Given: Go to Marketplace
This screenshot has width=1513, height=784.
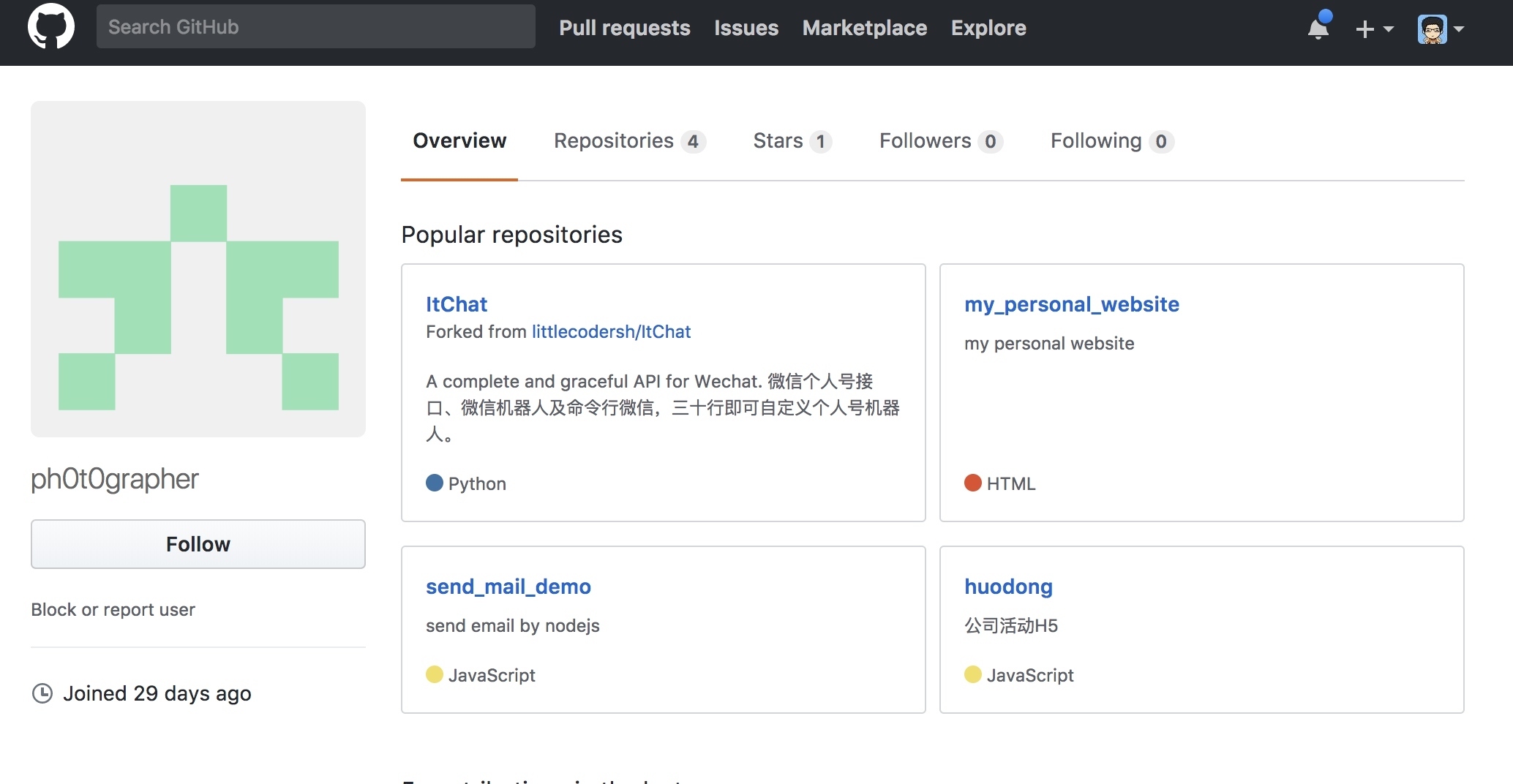Looking at the screenshot, I should pos(865,28).
